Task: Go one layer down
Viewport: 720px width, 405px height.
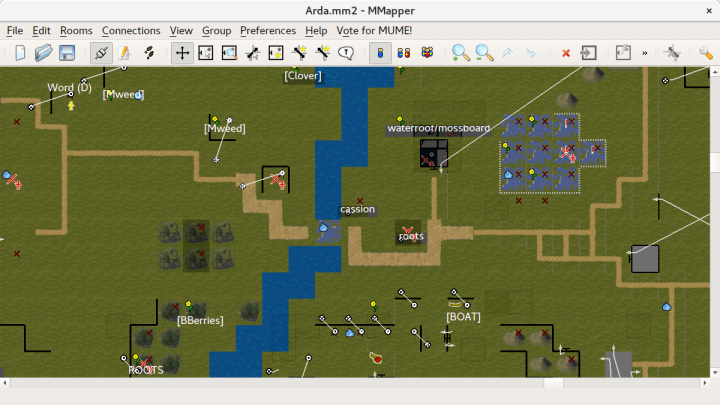Action: pos(531,53)
